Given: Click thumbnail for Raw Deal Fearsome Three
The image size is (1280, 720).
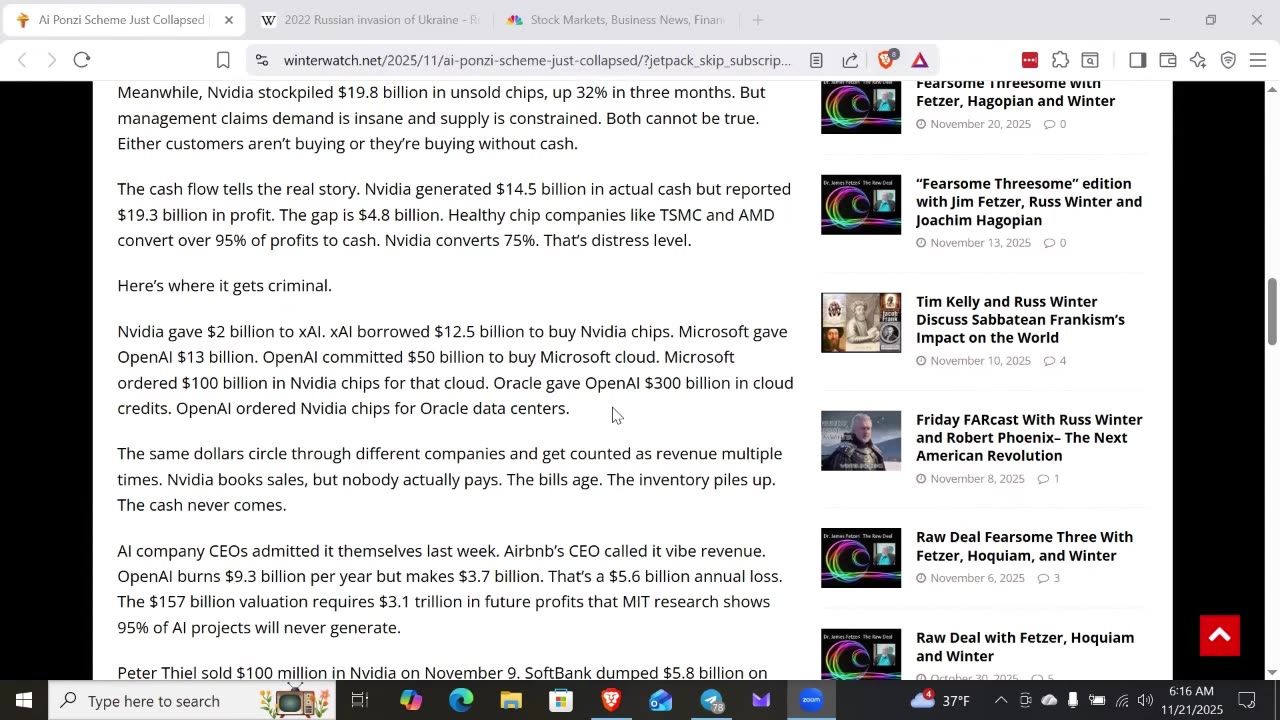Looking at the screenshot, I should coord(861,558).
